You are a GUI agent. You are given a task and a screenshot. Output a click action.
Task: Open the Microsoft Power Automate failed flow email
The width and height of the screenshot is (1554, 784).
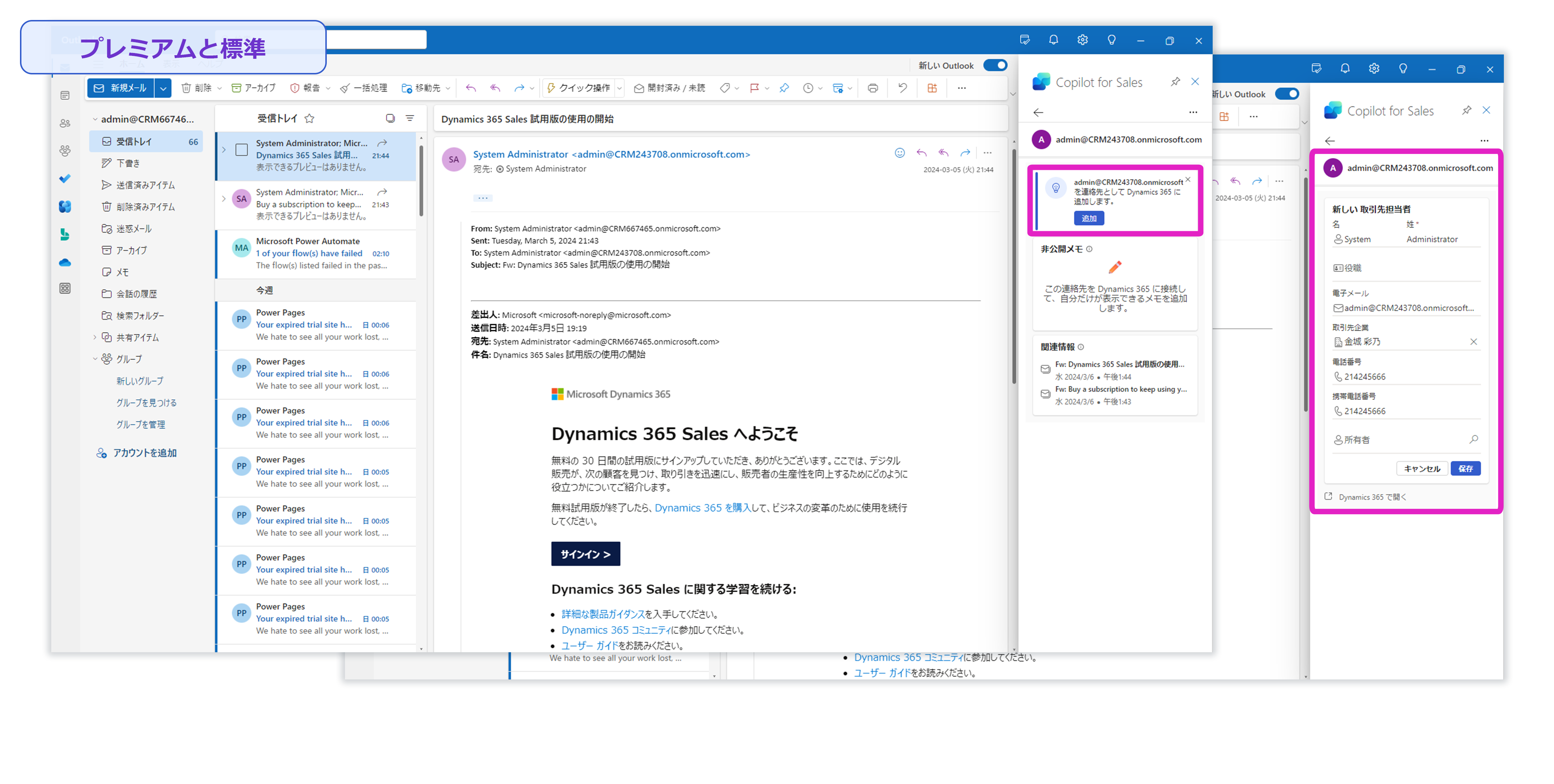(316, 253)
